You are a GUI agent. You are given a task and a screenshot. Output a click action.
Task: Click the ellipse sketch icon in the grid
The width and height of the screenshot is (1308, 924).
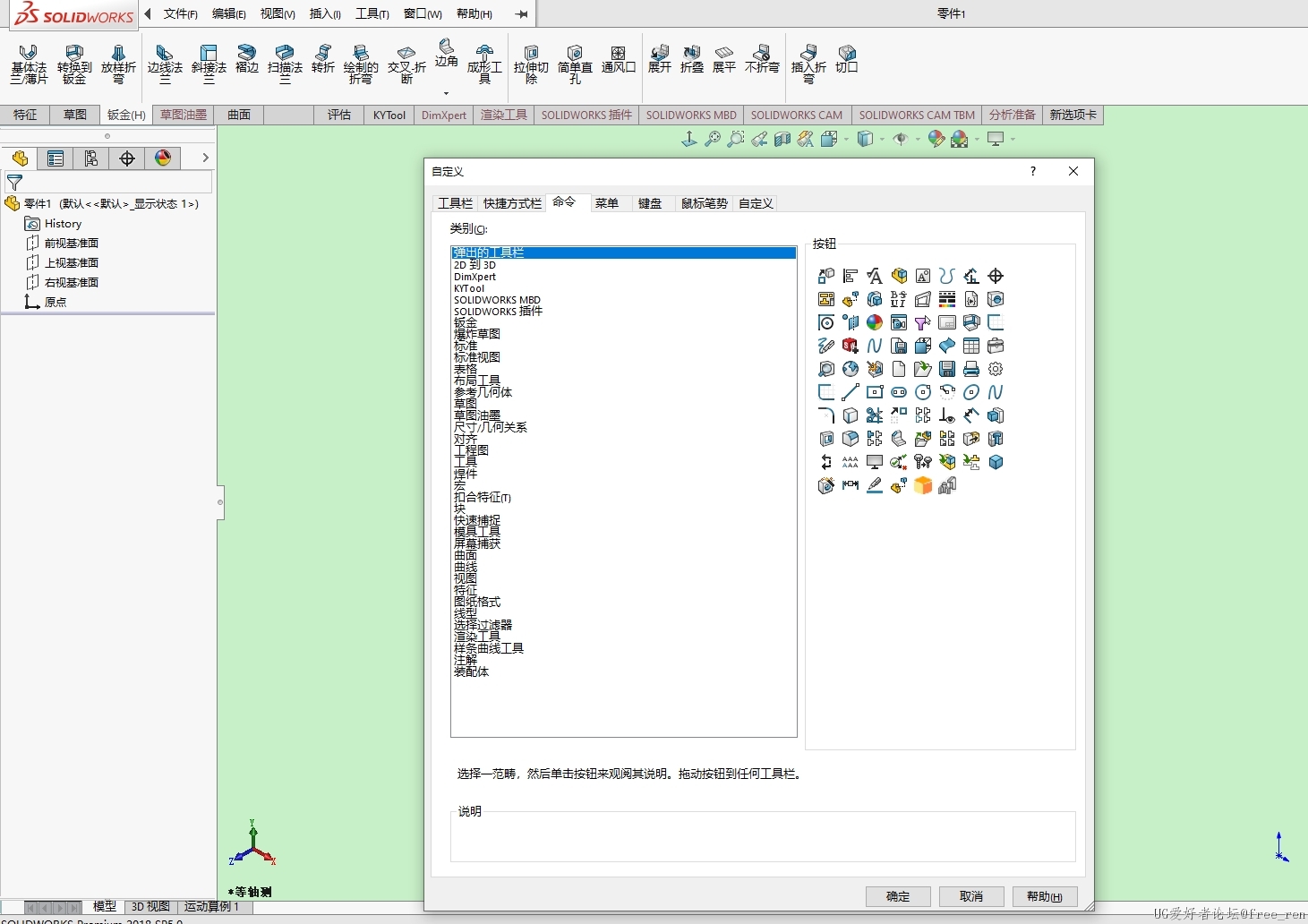pyautogui.click(x=971, y=392)
